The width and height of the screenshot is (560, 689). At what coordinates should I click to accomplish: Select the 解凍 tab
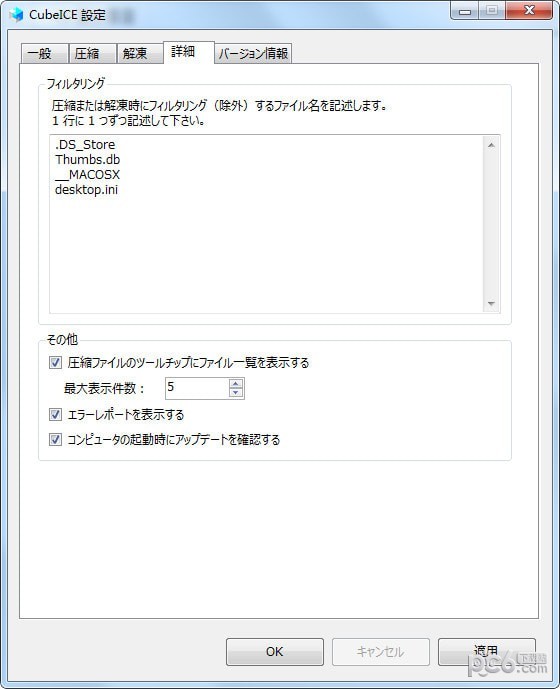coord(140,54)
